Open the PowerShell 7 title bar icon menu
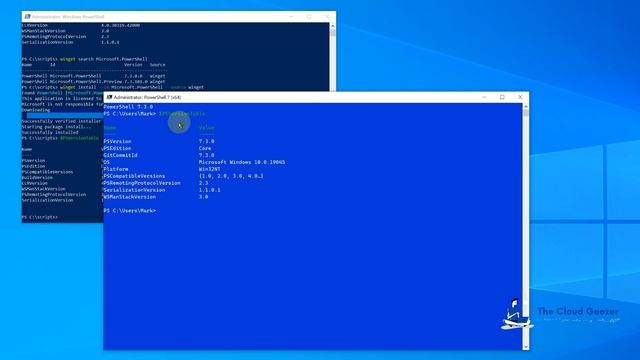Screen dimensions: 640x360 109,97
